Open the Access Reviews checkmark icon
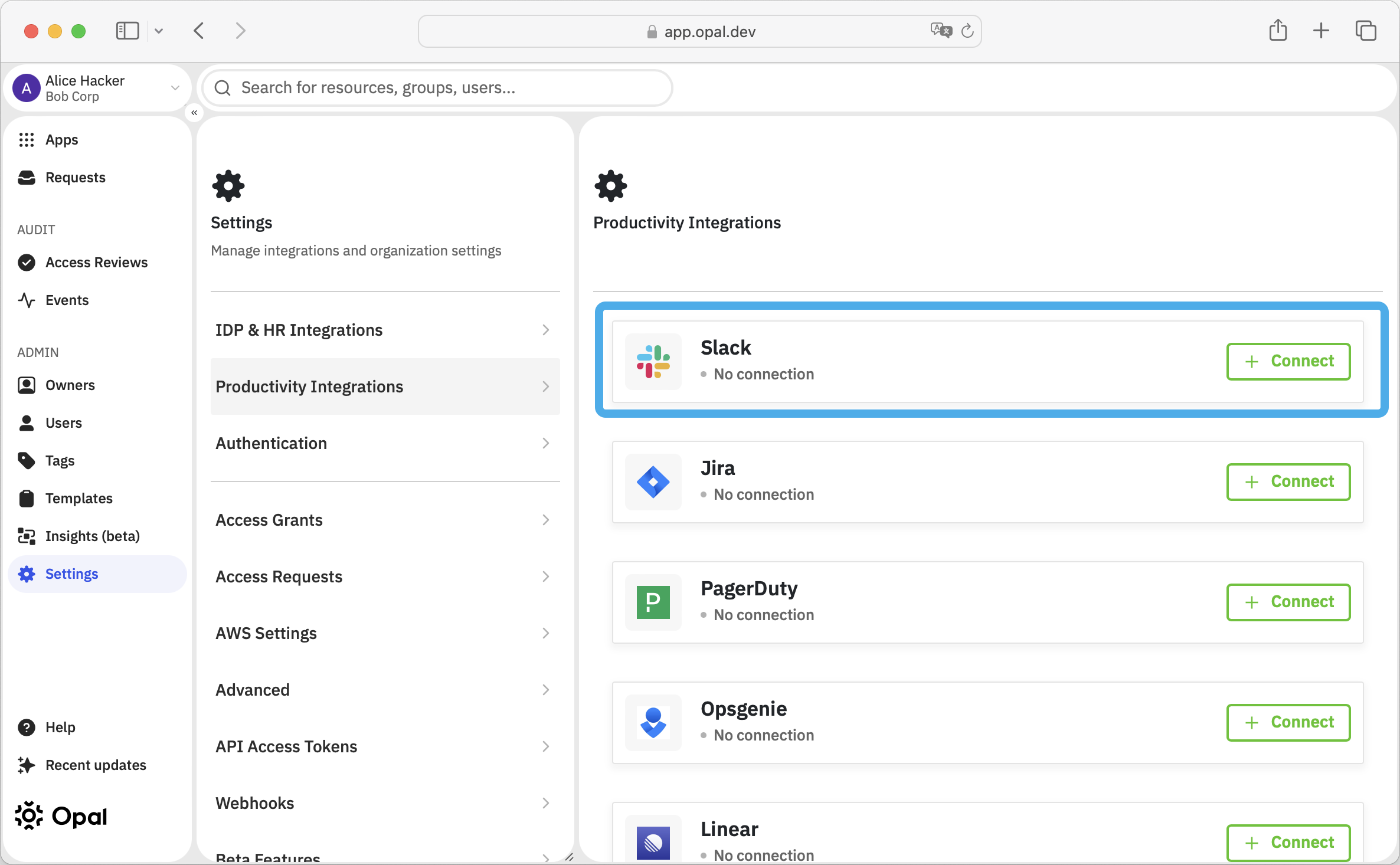The width and height of the screenshot is (1400, 865). (27, 263)
